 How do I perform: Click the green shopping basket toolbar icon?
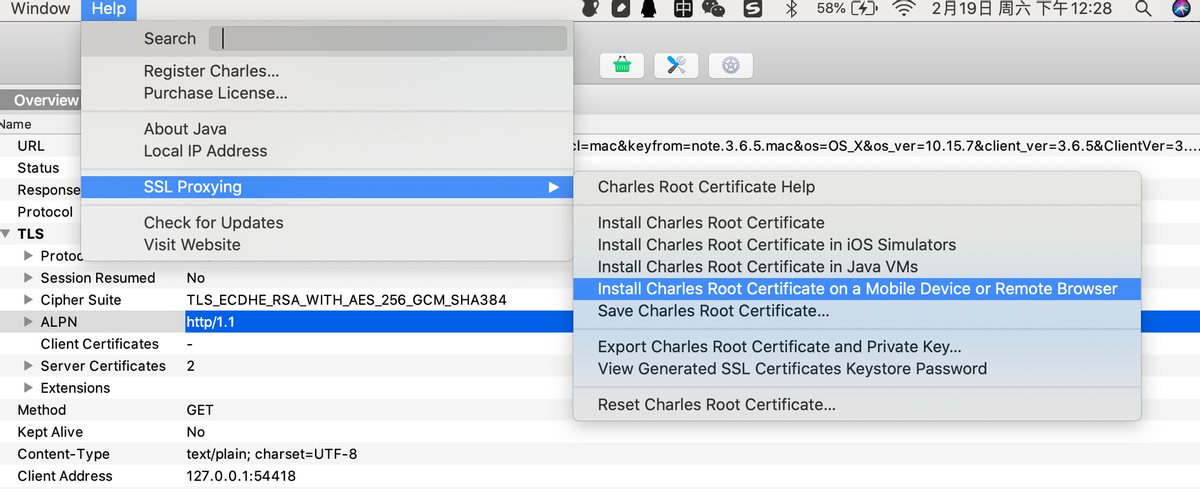622,65
